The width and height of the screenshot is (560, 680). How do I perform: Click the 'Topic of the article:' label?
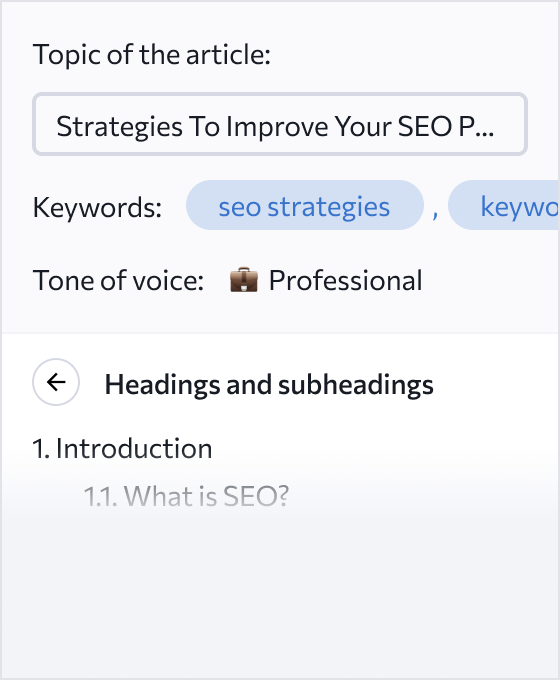[x=152, y=55]
